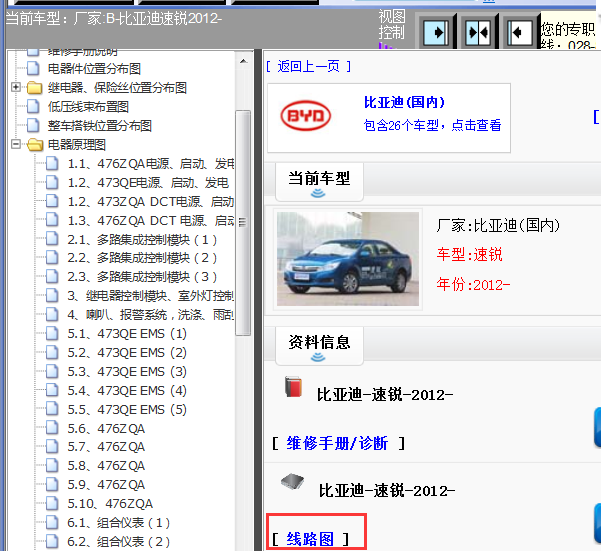Open 1.3、476ZQA DCT 电源 diagram

151,221
